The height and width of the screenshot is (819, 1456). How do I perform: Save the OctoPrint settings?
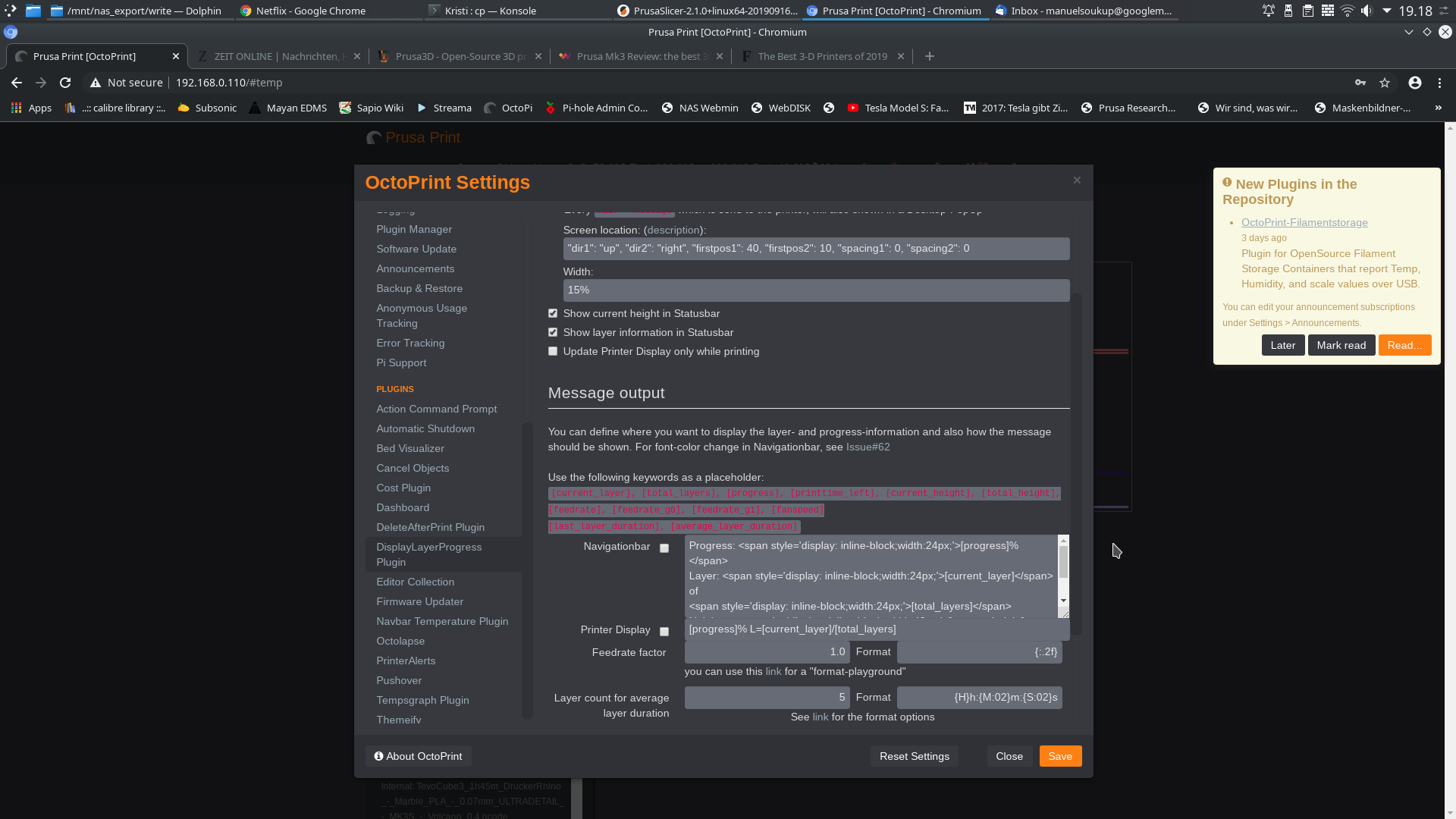(1059, 756)
